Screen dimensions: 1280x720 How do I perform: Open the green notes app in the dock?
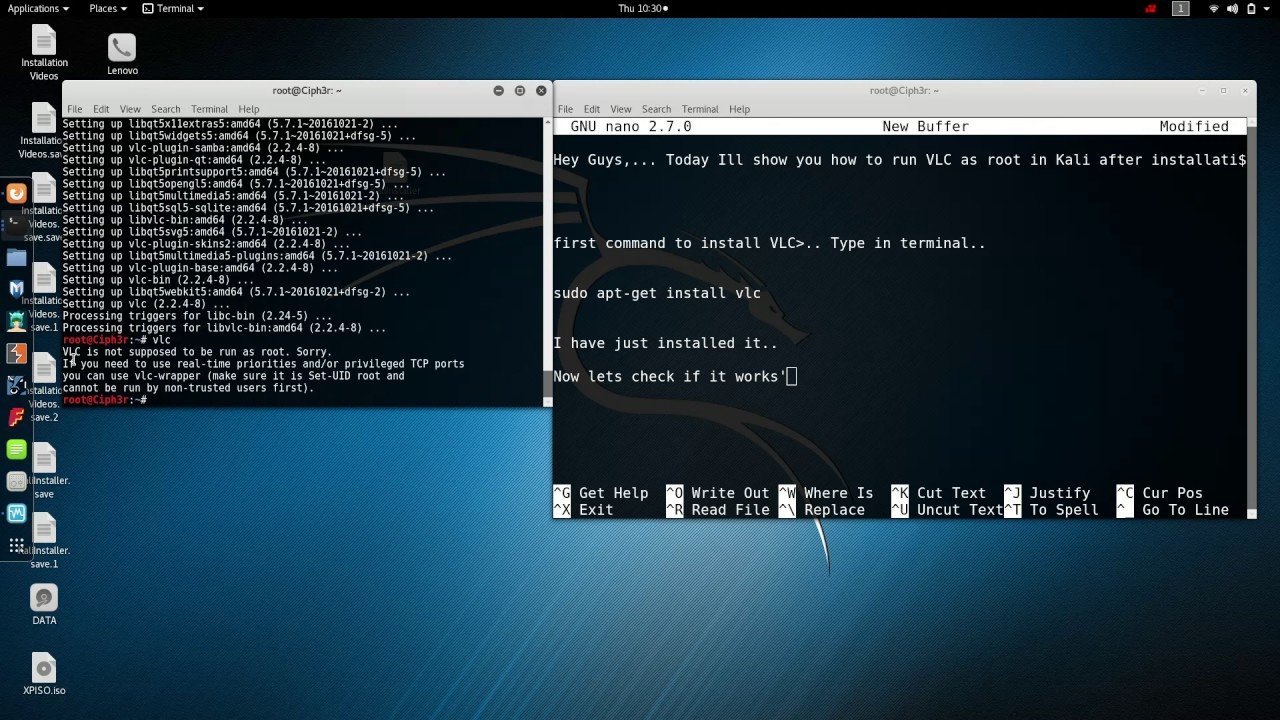pos(16,449)
